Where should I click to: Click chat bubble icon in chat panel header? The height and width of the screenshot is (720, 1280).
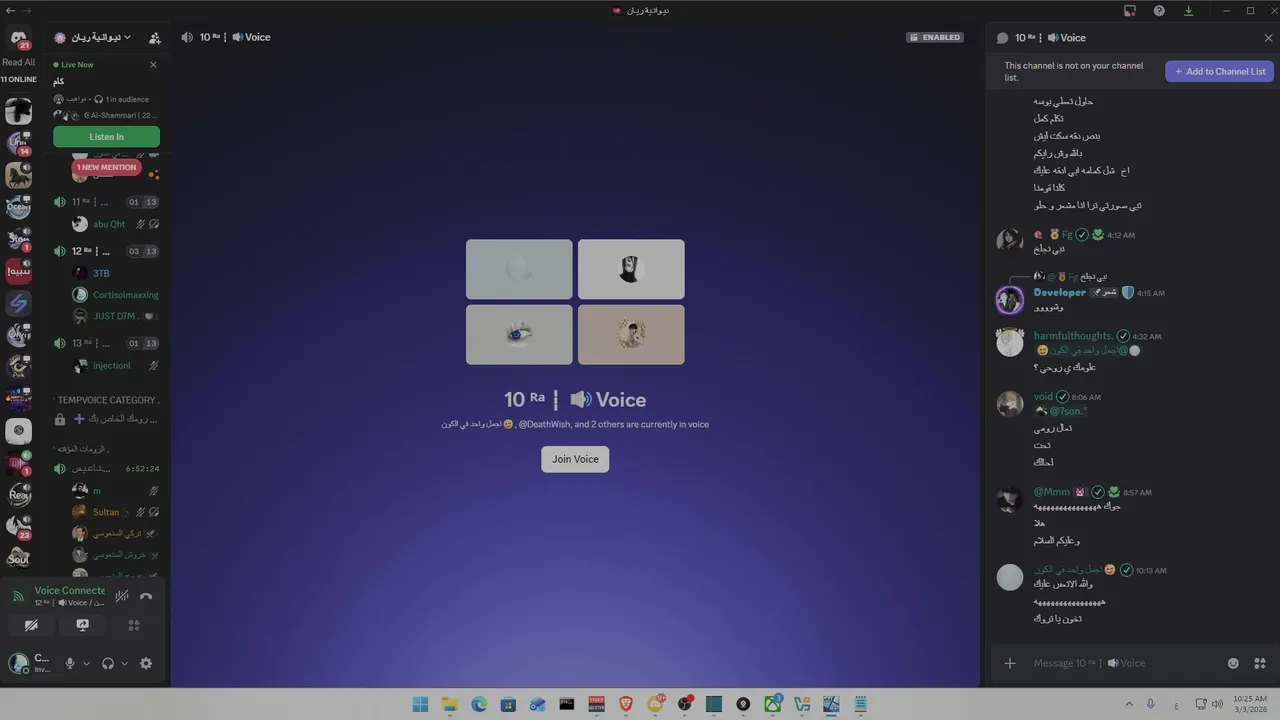[1002, 38]
